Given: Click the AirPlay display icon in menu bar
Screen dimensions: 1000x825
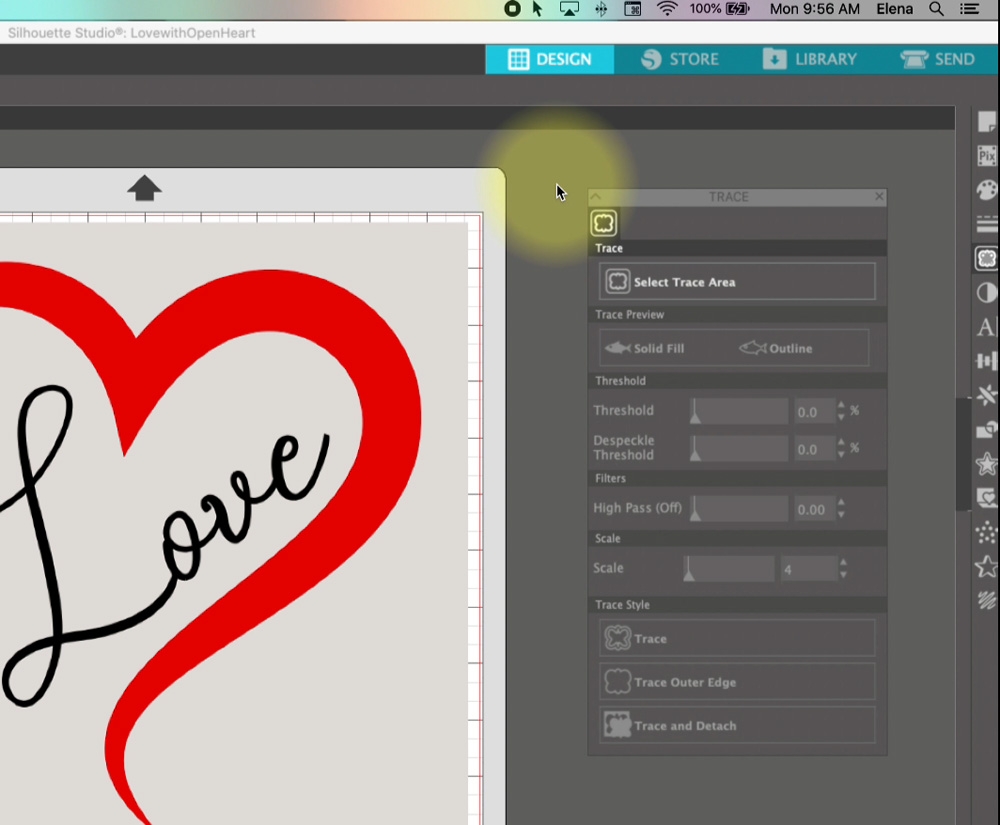Looking at the screenshot, I should (569, 9).
